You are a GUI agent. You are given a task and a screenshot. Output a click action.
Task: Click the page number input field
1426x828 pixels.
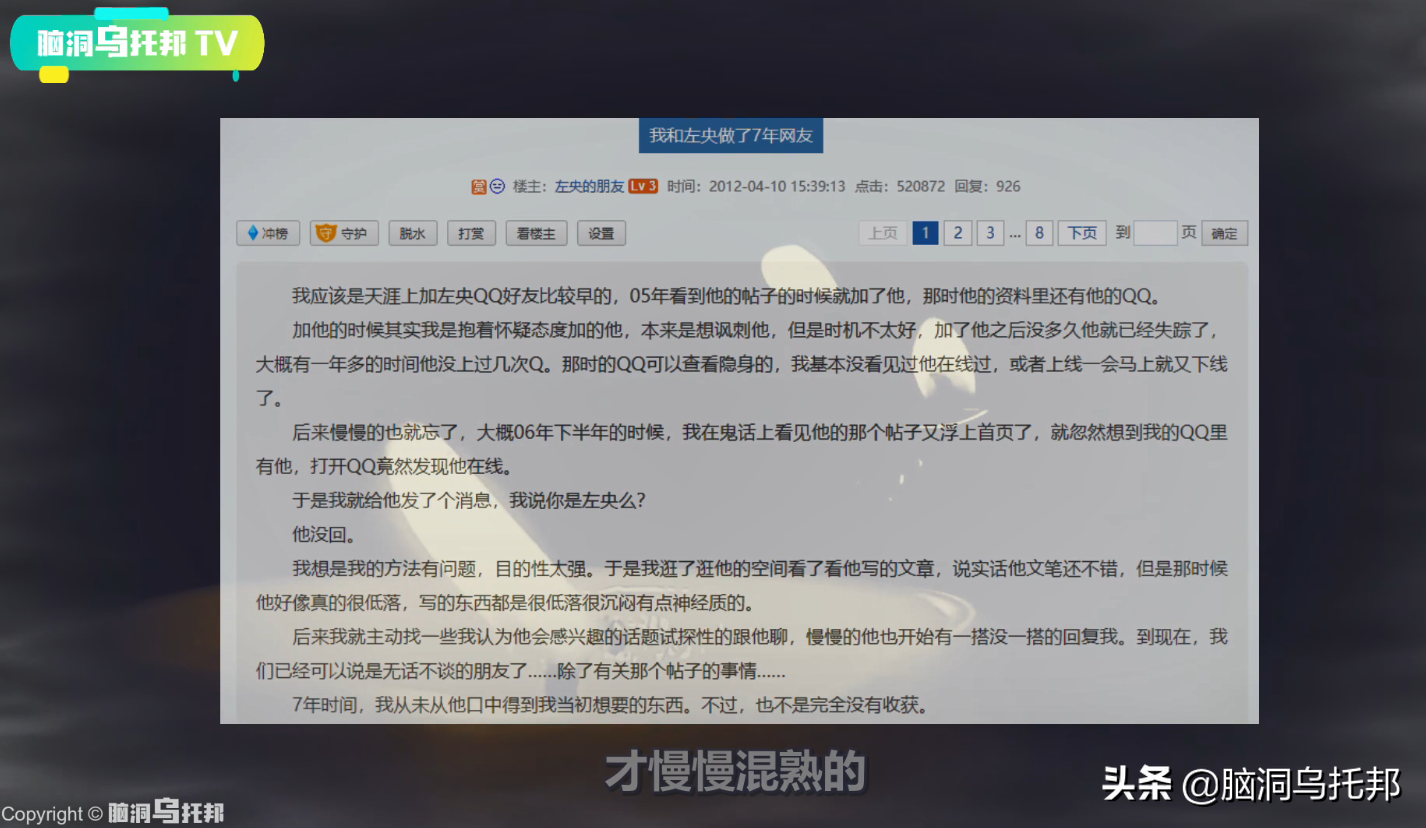1155,233
